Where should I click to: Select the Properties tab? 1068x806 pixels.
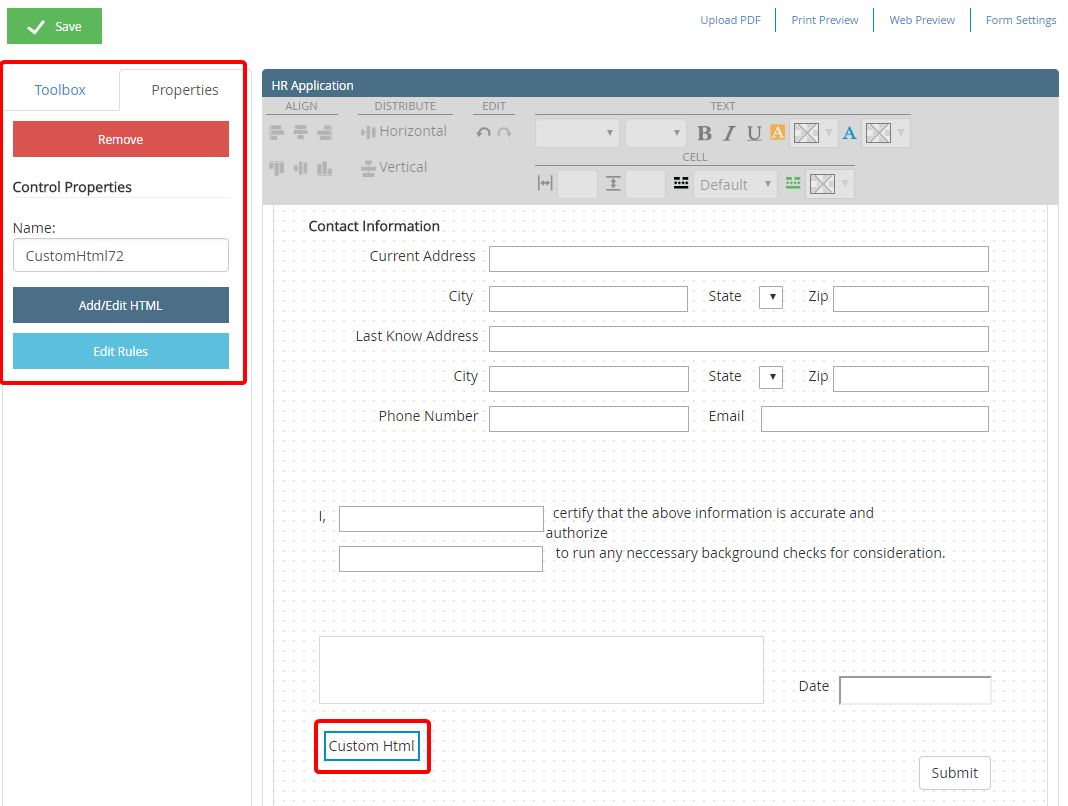(x=184, y=90)
